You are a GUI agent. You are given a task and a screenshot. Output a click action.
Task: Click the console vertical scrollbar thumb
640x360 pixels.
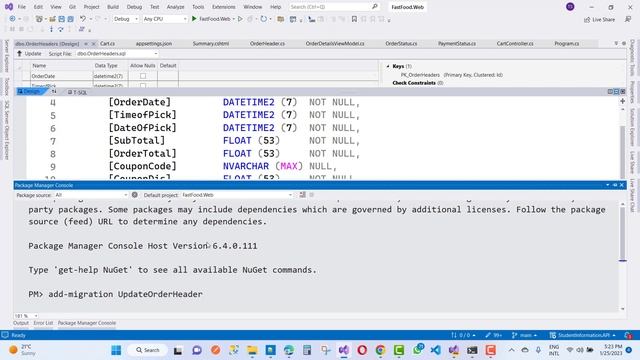(x=622, y=233)
